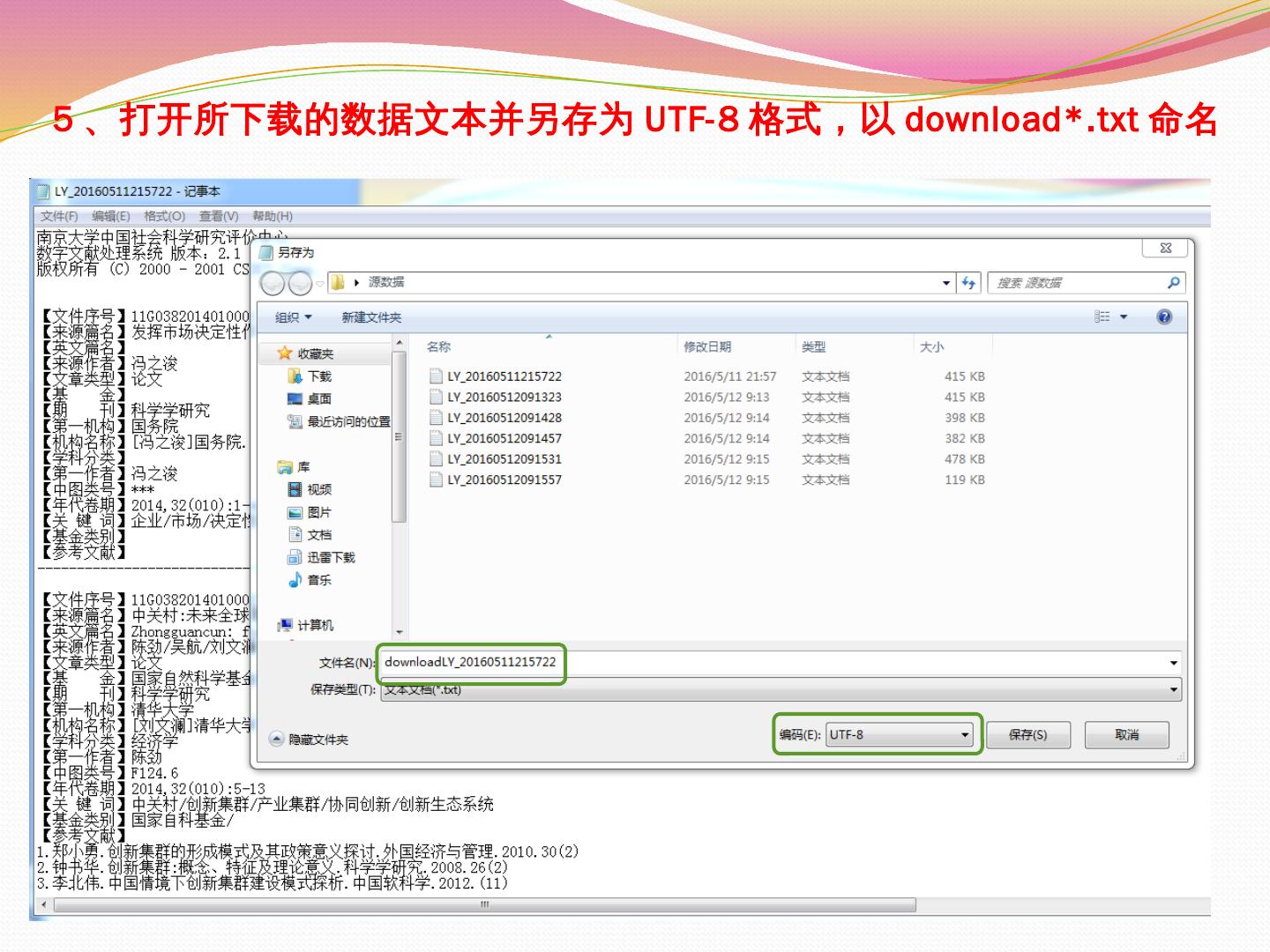The height and width of the screenshot is (952, 1270).
Task: Open the Edit (编辑) menu in Notepad
Action: pyautogui.click(x=111, y=216)
